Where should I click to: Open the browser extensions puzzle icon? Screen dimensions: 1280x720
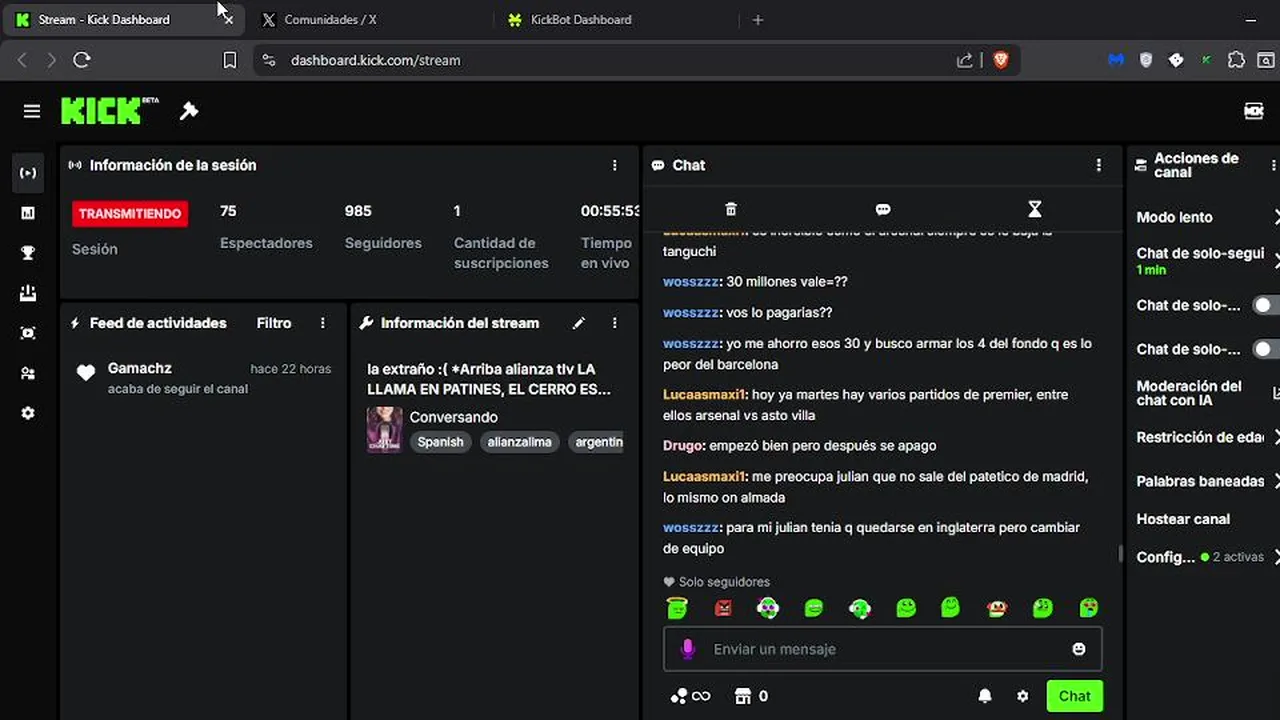1236,60
